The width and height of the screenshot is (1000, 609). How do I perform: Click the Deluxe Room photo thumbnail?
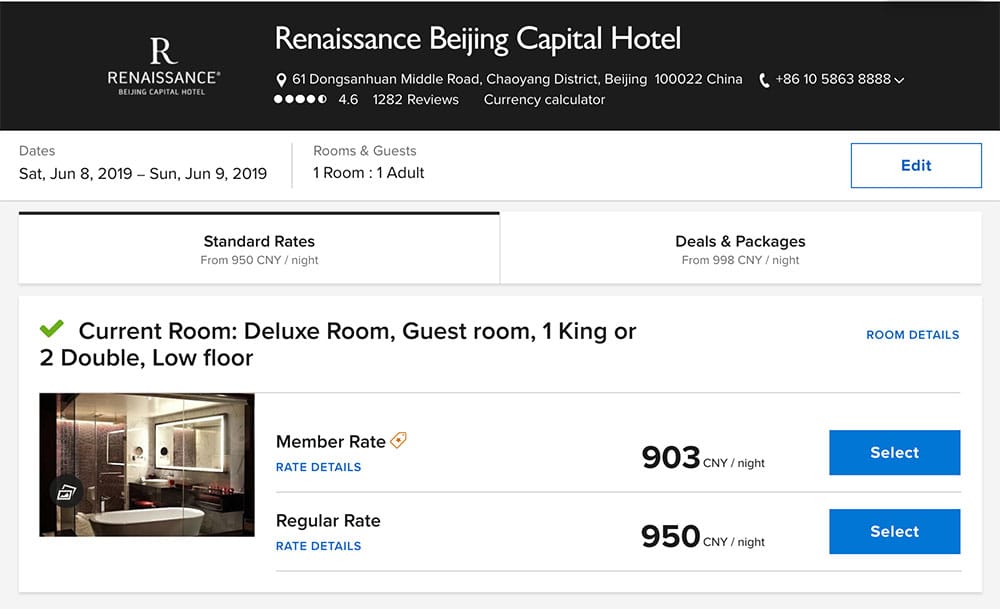(x=146, y=463)
